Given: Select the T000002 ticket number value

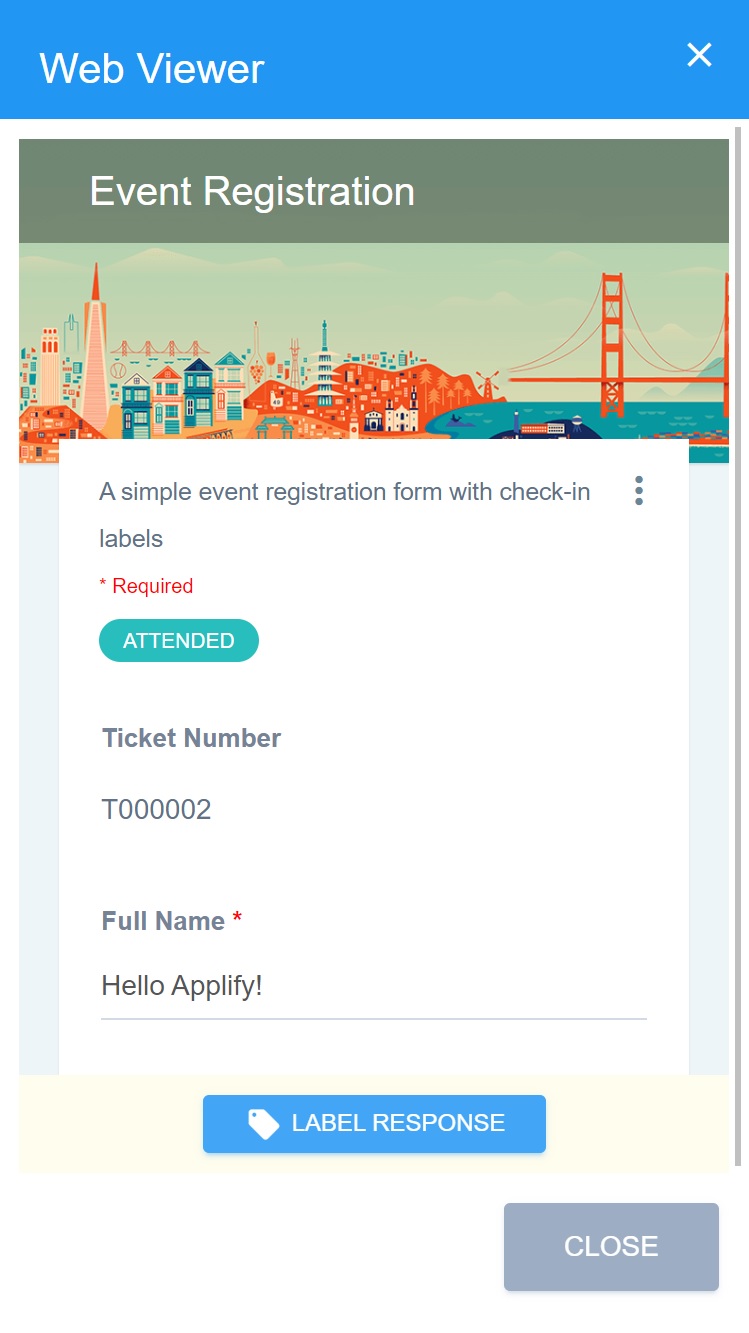Looking at the screenshot, I should [x=156, y=809].
